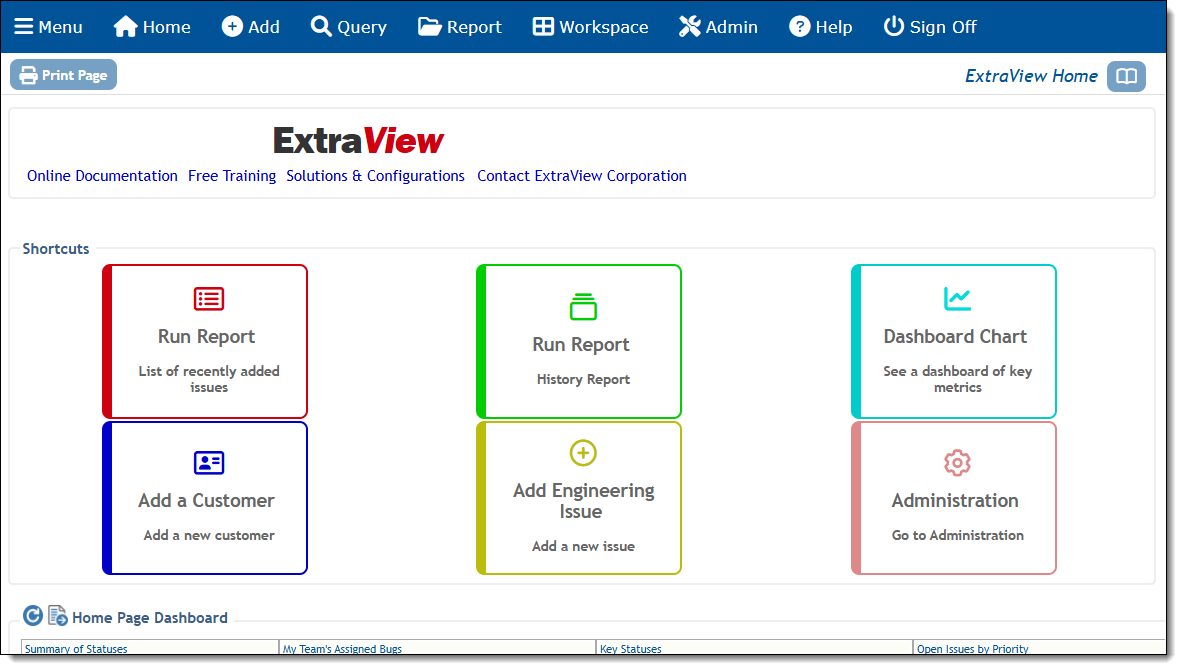Click the blue contact card icon for Add a Customer
The width and height of the screenshot is (1182, 670).
pyautogui.click(x=208, y=463)
